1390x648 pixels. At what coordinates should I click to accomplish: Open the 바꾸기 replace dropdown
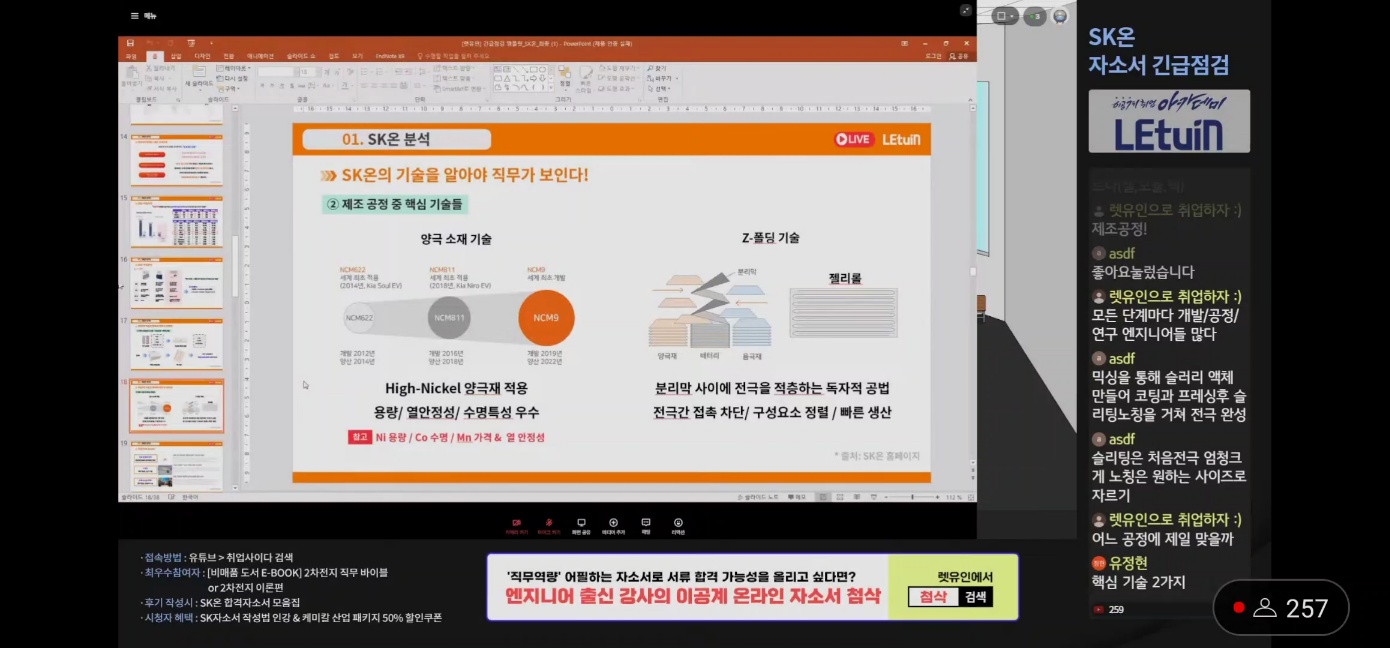point(664,78)
